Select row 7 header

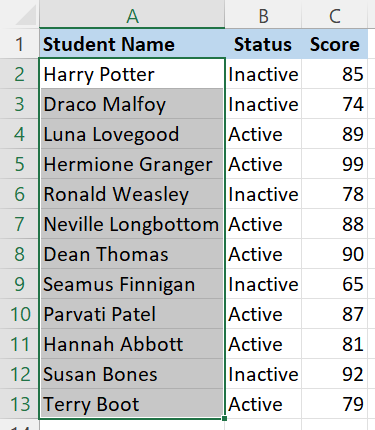19,224
